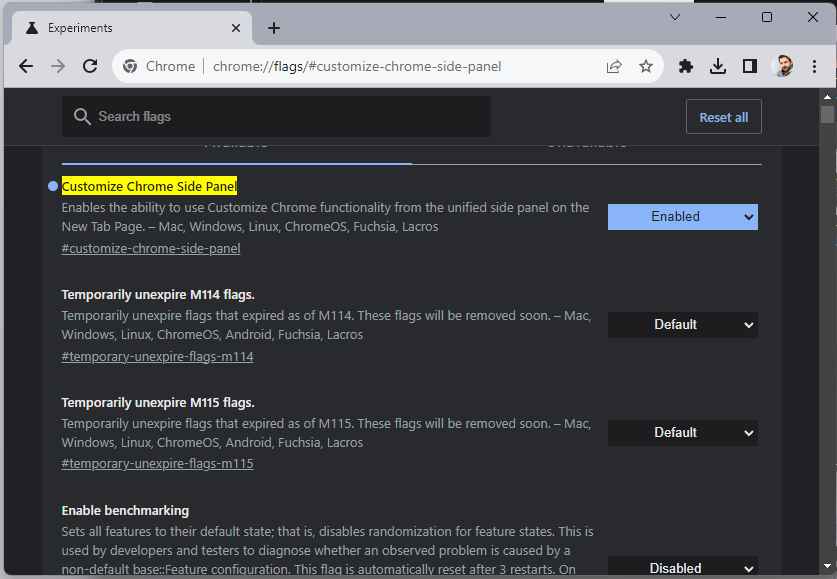Viewport: 837px width, 579px height.
Task: Go back using the browser back arrow
Action: pos(26,66)
